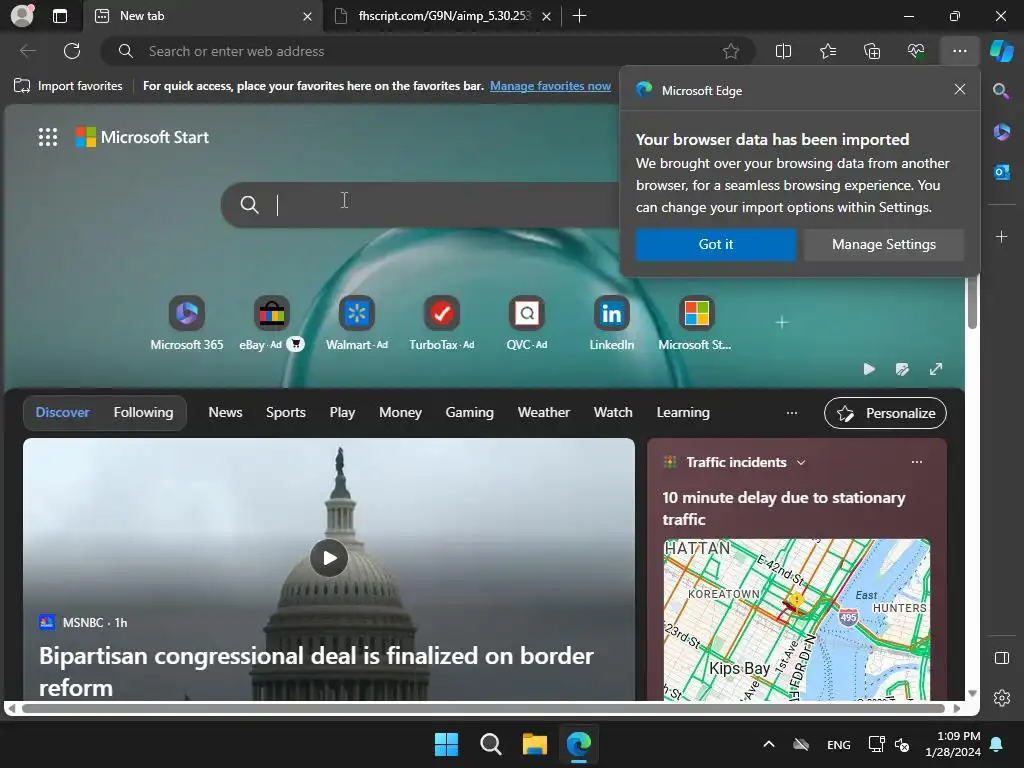Open the Windows Start menu
The image size is (1024, 768).
446,744
